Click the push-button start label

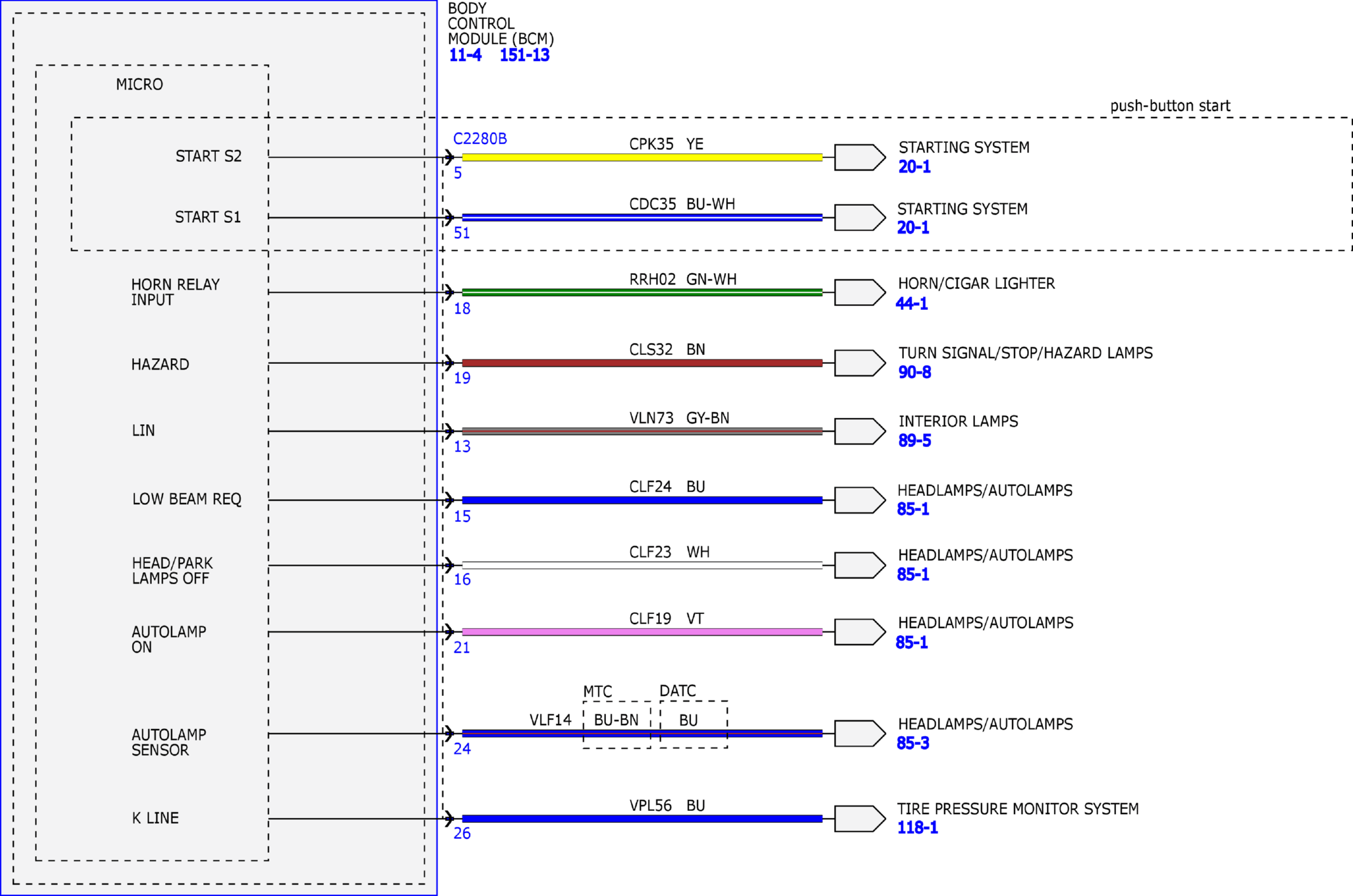pyautogui.click(x=1170, y=106)
